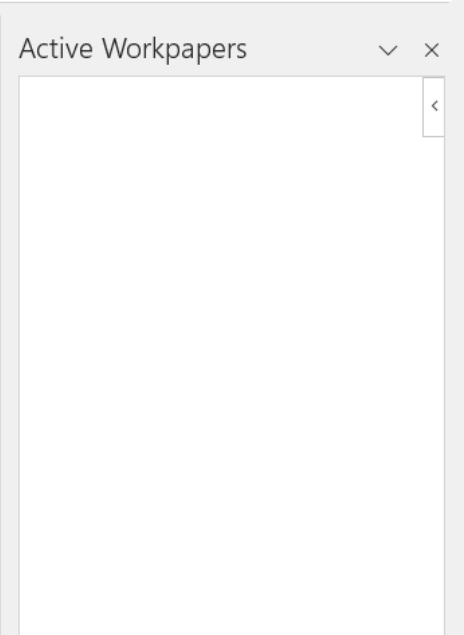Open the dropdown beside the Active Workpapers header
Viewport: 464px width, 635px height.
coord(388,51)
